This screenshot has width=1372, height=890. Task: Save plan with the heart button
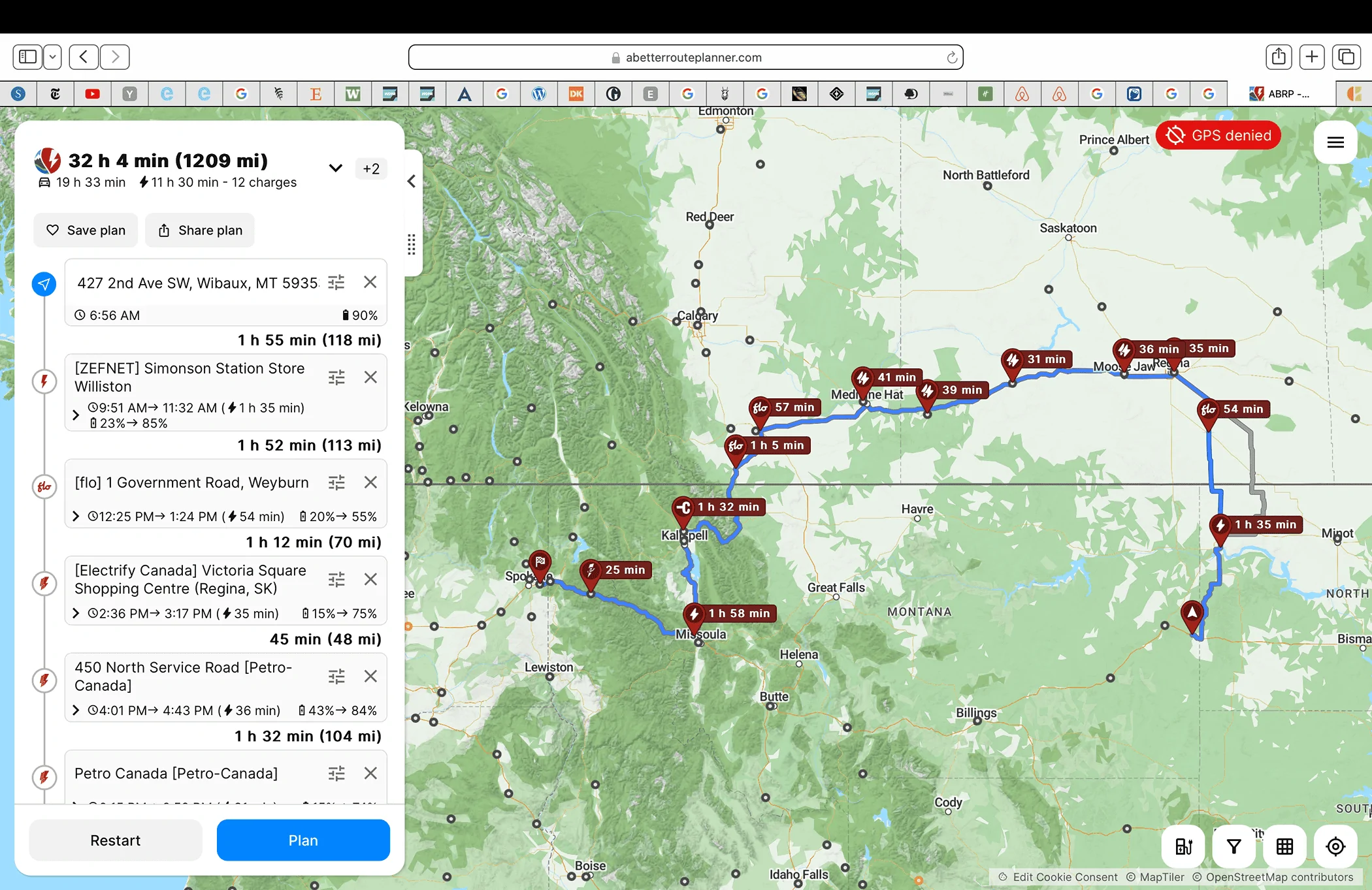tap(86, 230)
